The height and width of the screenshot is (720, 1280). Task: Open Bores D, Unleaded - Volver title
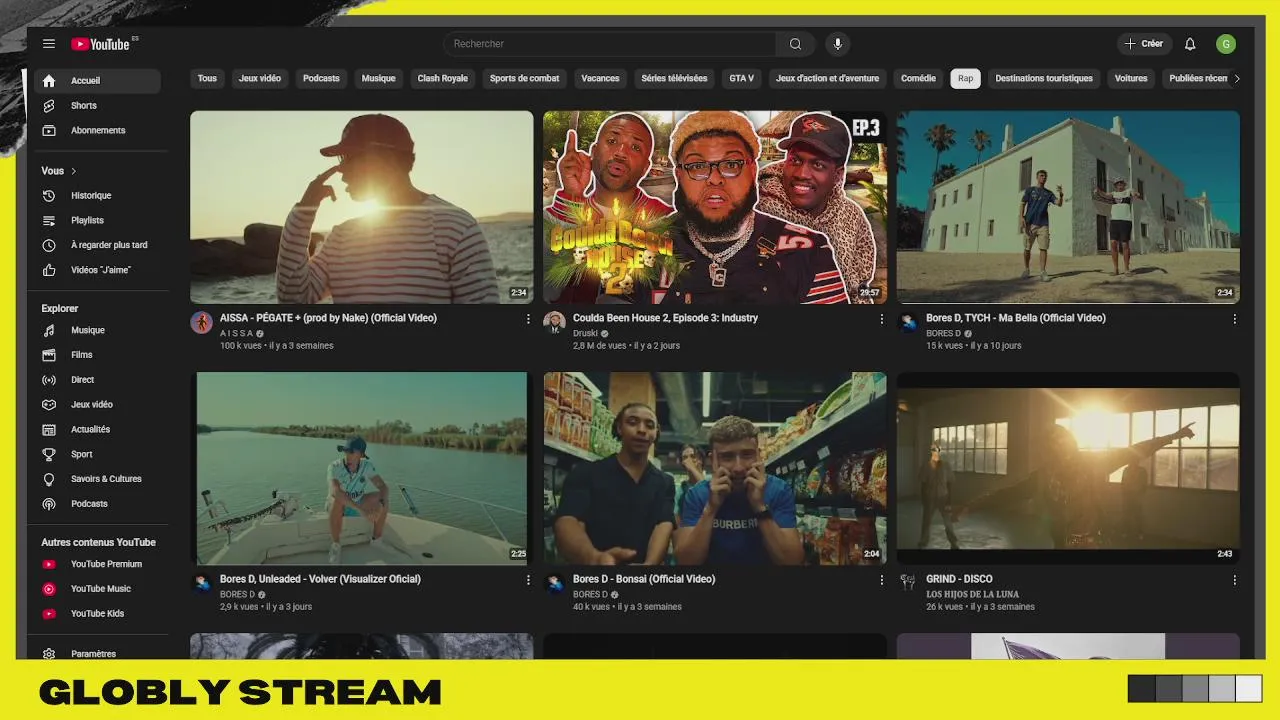point(320,579)
